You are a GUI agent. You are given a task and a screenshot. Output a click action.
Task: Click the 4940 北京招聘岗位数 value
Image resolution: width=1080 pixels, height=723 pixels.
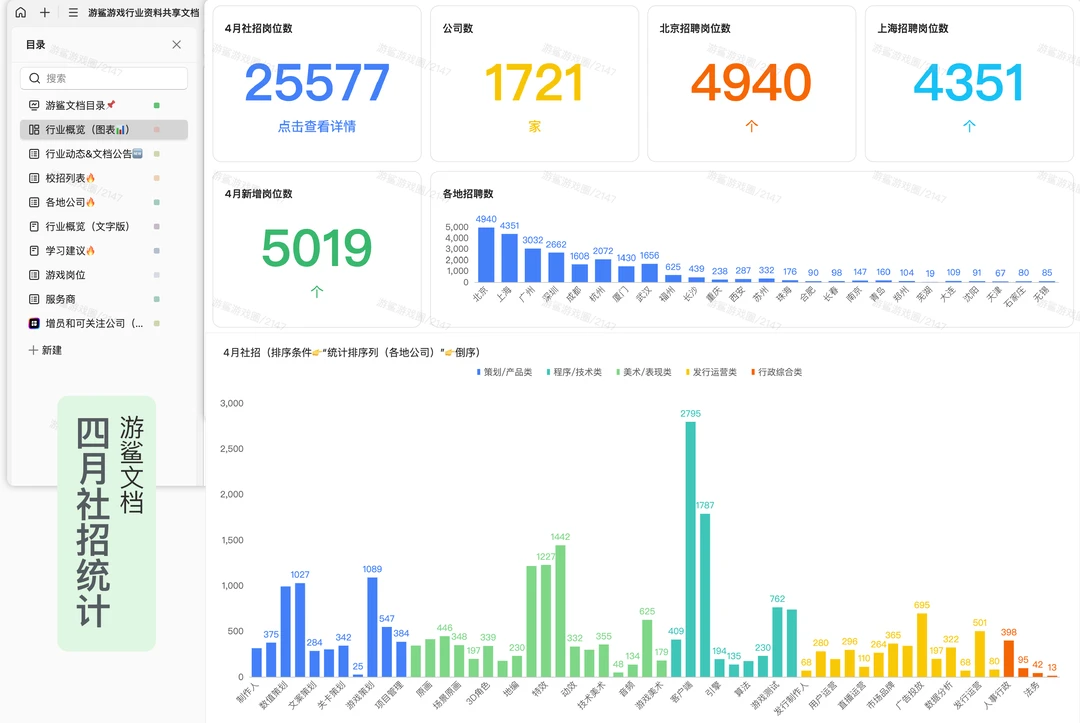point(751,83)
